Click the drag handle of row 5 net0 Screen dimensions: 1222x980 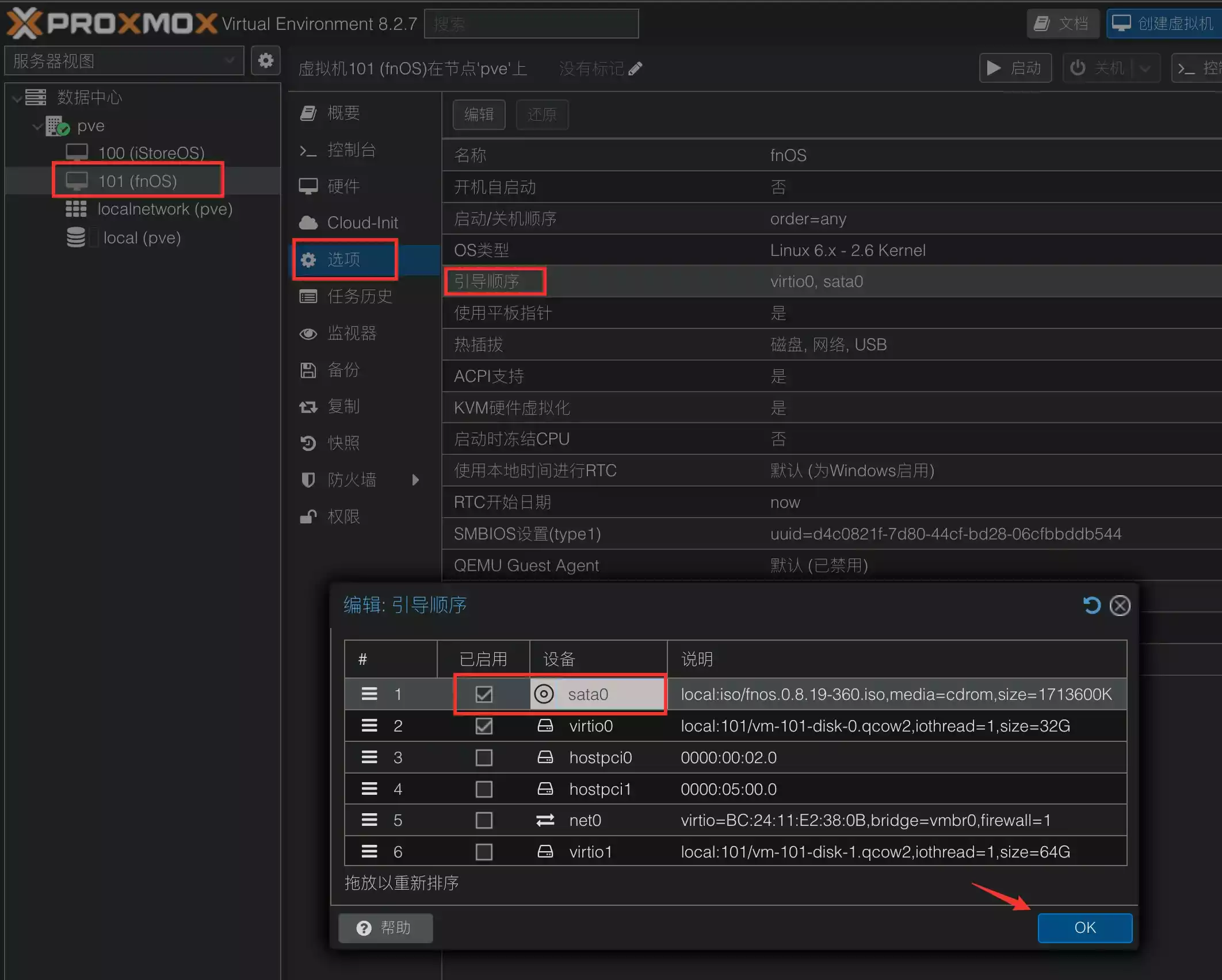click(369, 820)
